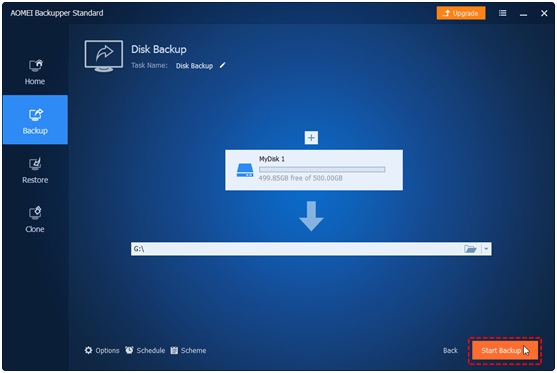Open Schedule clock settings
The image size is (557, 373).
145,350
